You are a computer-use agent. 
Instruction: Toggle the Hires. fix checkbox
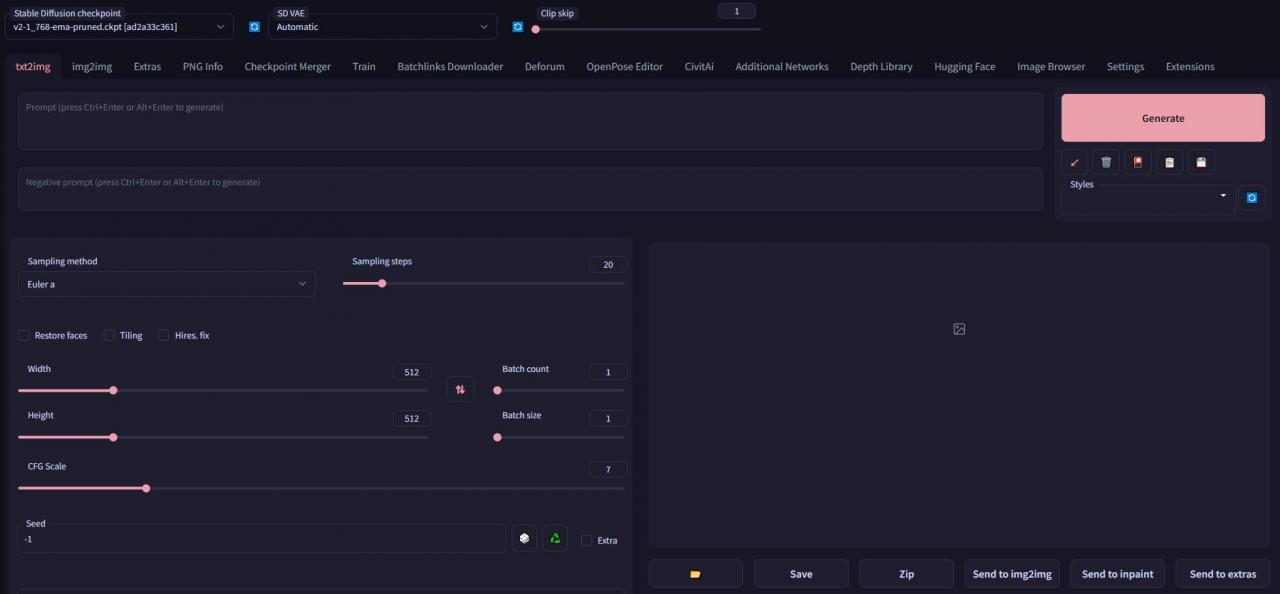click(x=163, y=335)
